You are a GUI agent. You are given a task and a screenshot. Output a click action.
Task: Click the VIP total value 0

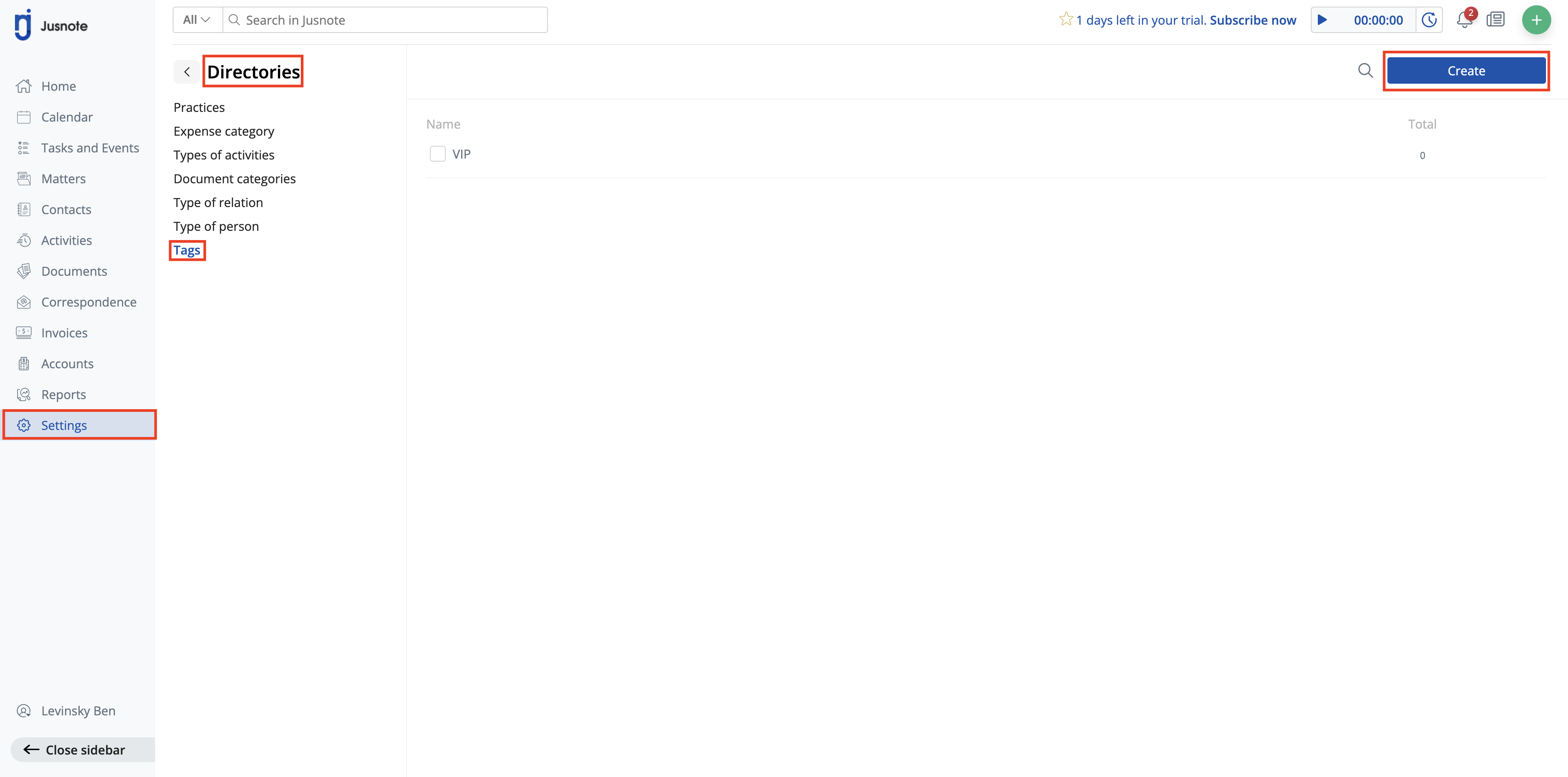coord(1422,155)
